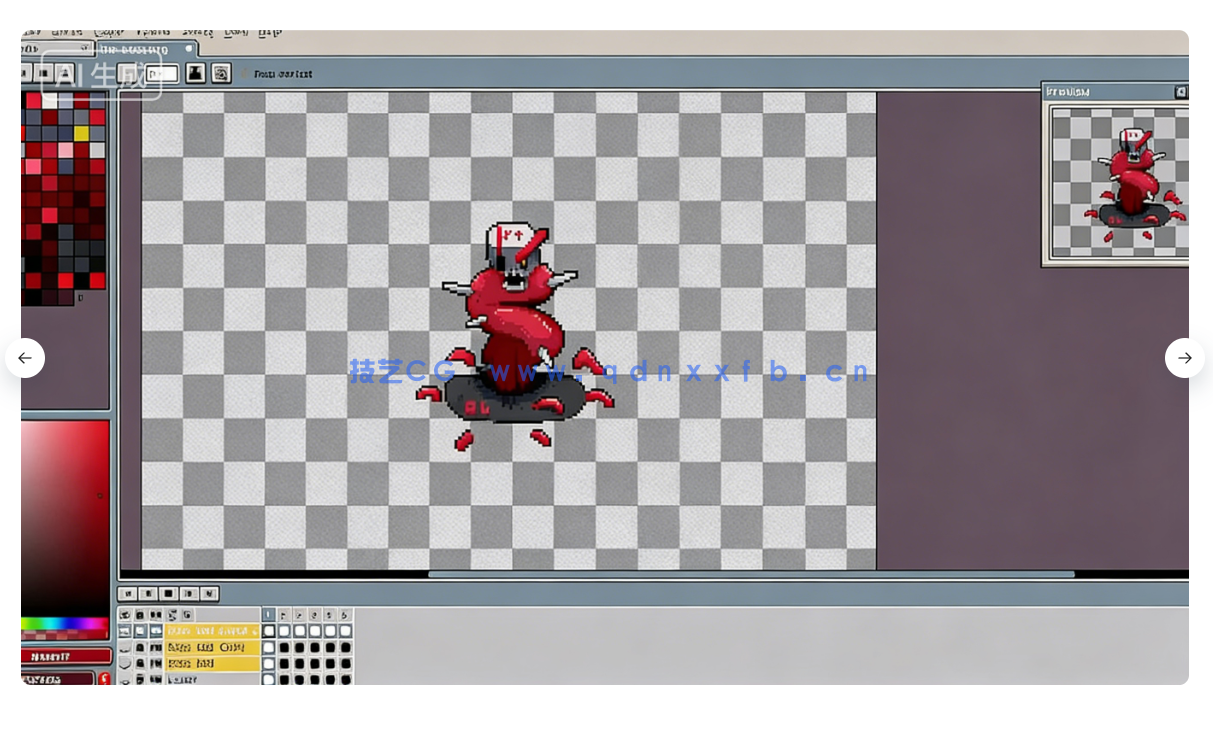
Task: Click the last button in the playback bar
Action: [x=209, y=594]
